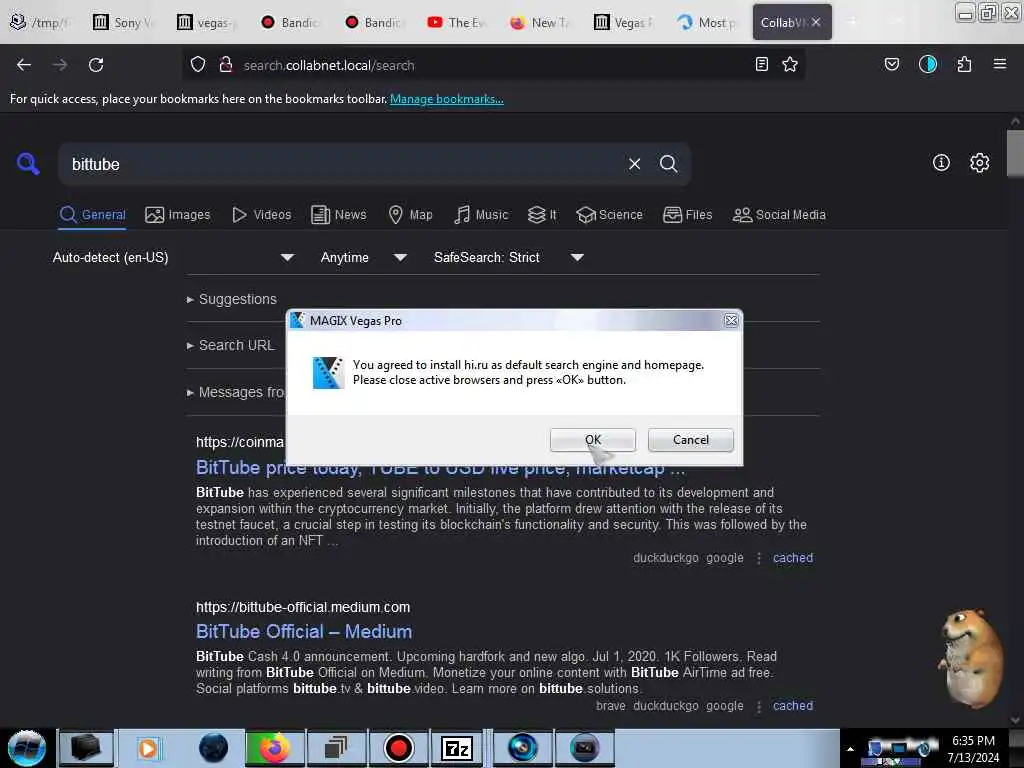The image size is (1024, 768).
Task: Show hidden tray icons arrow
Action: [x=850, y=749]
